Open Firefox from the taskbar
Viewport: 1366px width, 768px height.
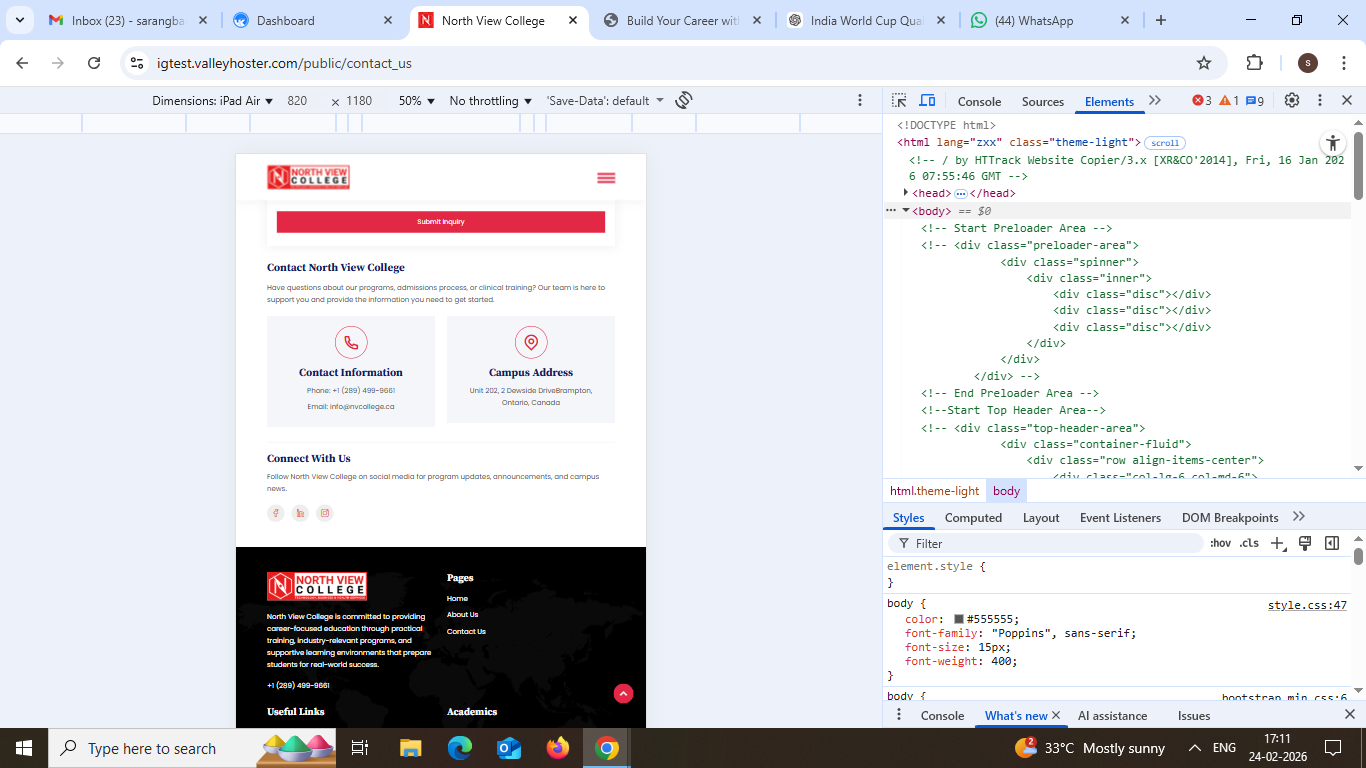pyautogui.click(x=558, y=748)
